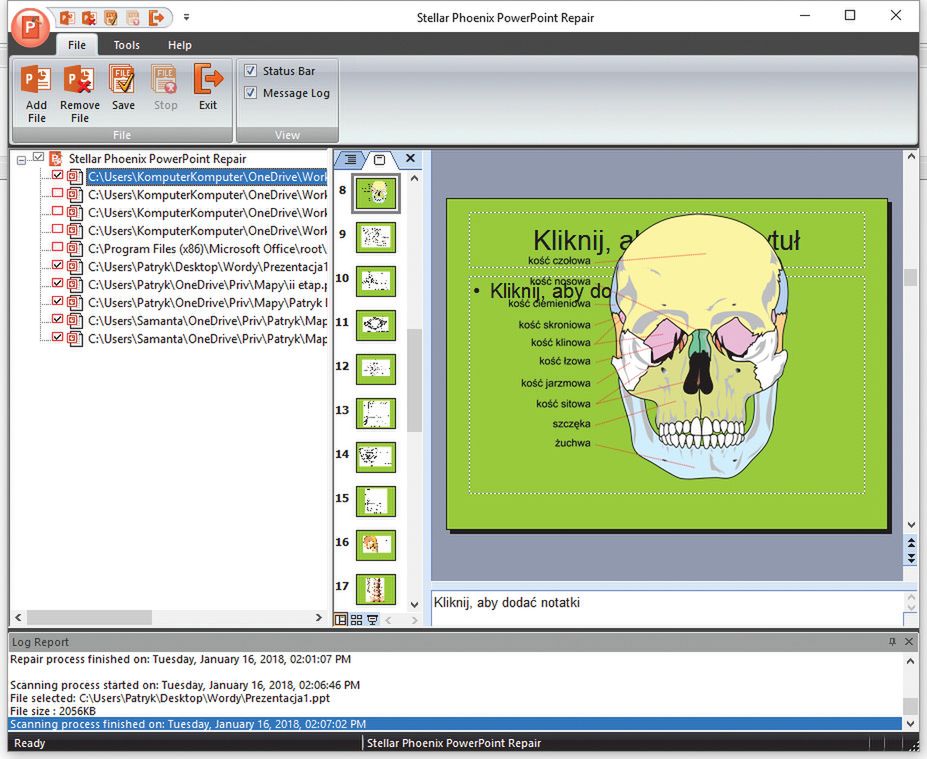Open the Help ribbon tab
The image size is (927, 759).
pyautogui.click(x=180, y=45)
